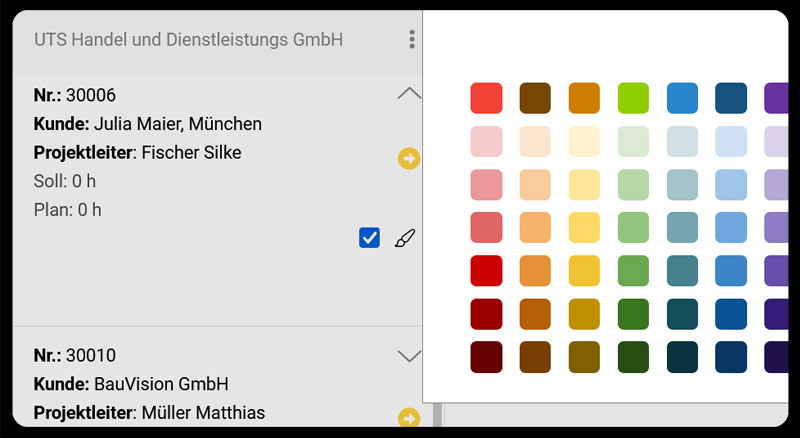800x438 pixels.
Task: Select the dark navy top-row swatch
Action: [732, 98]
